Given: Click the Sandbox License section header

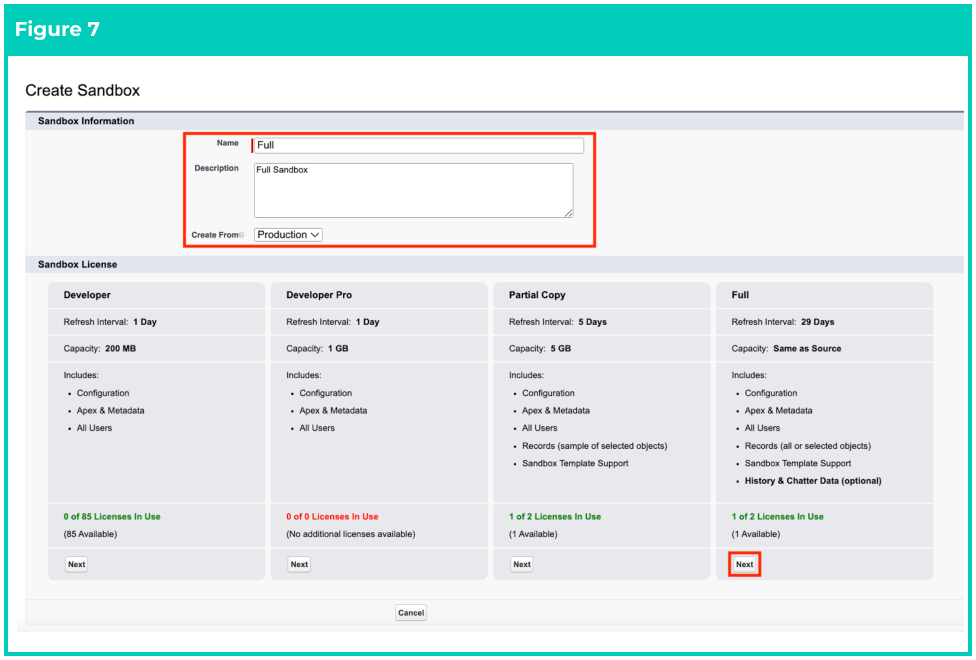Looking at the screenshot, I should click(x=77, y=265).
